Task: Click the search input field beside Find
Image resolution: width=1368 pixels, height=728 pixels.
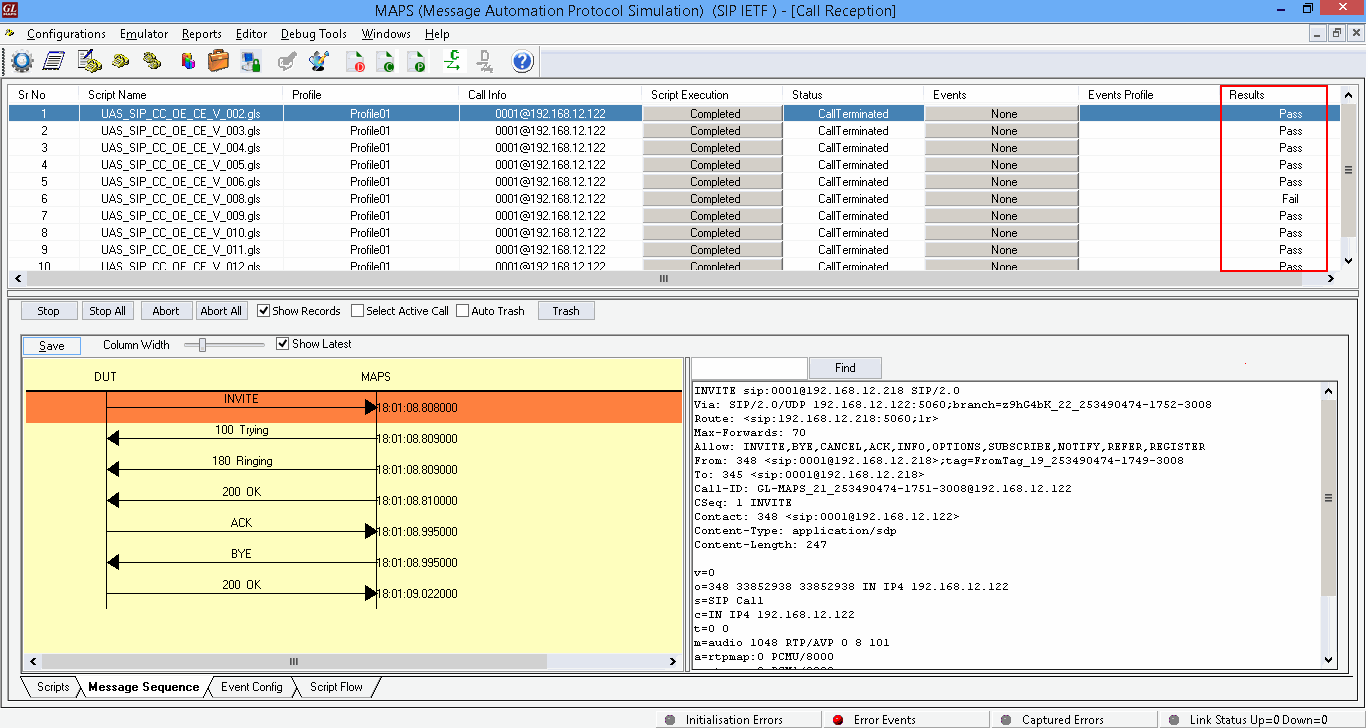Action: (x=749, y=368)
